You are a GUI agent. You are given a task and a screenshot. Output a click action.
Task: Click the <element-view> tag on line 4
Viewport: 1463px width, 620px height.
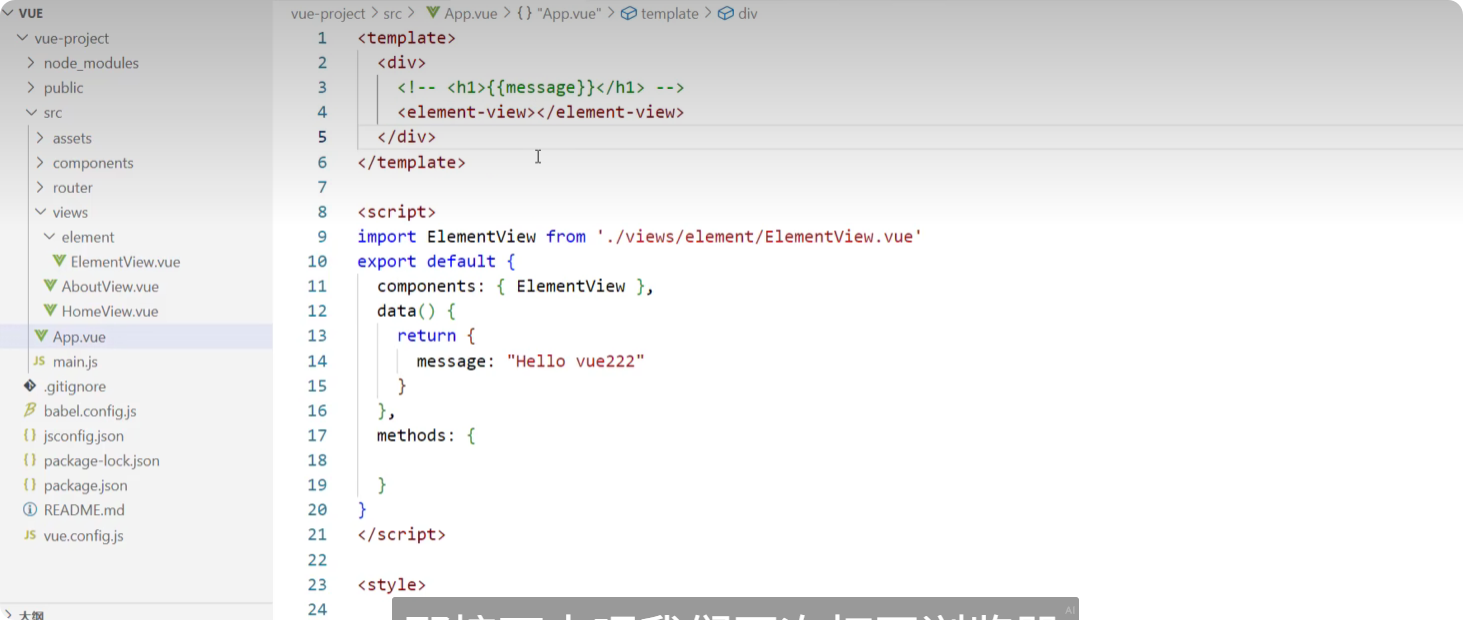540,112
